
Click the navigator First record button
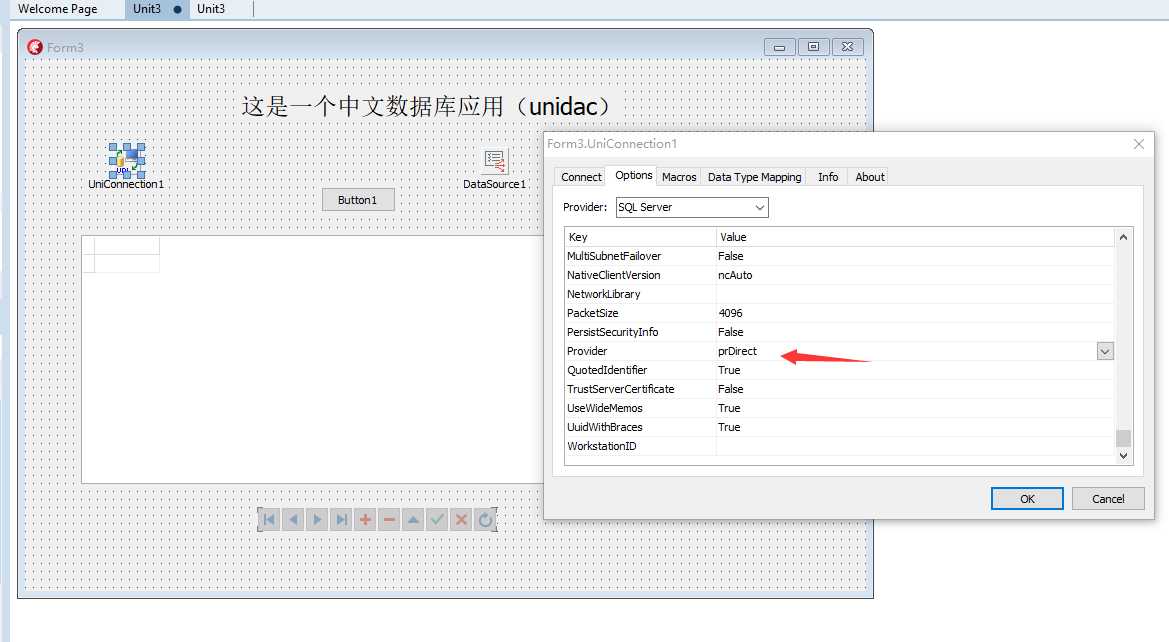point(270,520)
